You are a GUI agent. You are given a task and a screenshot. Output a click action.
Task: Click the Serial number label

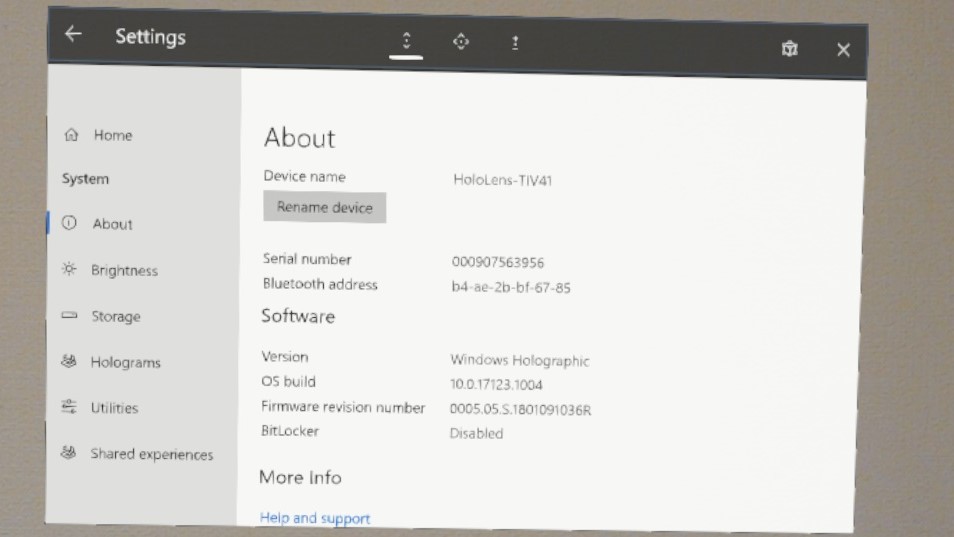pyautogui.click(x=307, y=259)
